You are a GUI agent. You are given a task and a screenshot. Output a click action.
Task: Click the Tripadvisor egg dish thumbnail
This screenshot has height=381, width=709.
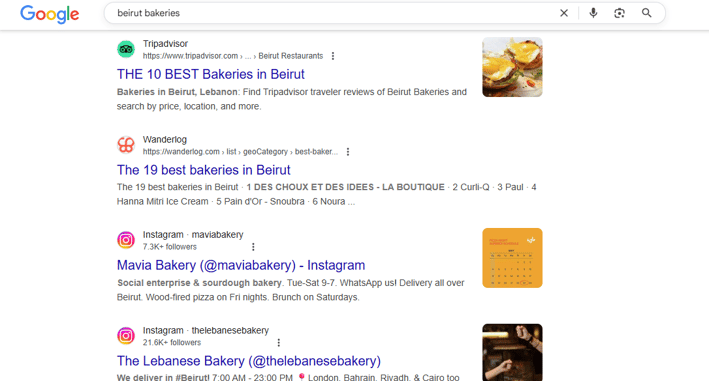512,67
